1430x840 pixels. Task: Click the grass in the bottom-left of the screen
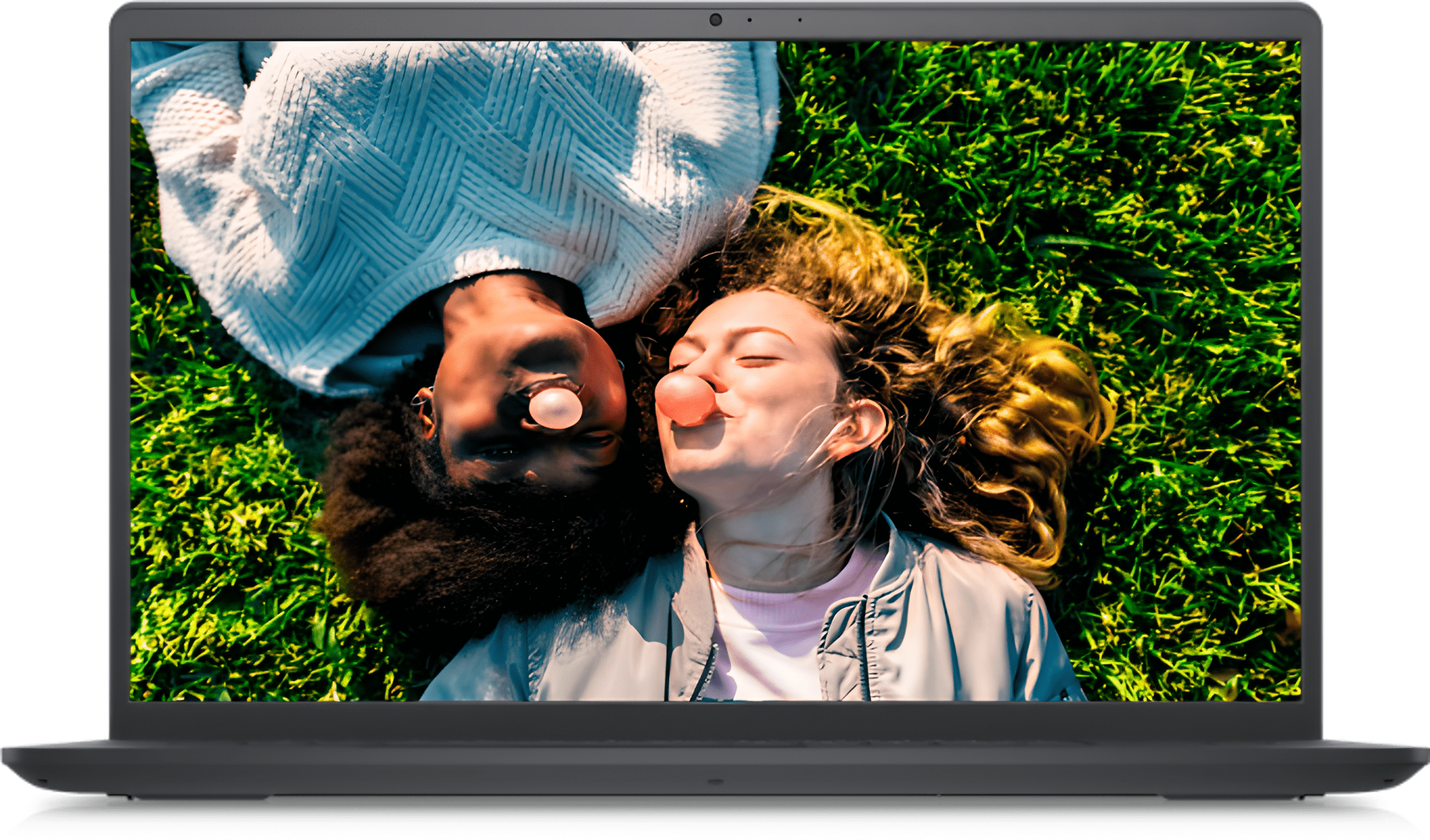227,596
